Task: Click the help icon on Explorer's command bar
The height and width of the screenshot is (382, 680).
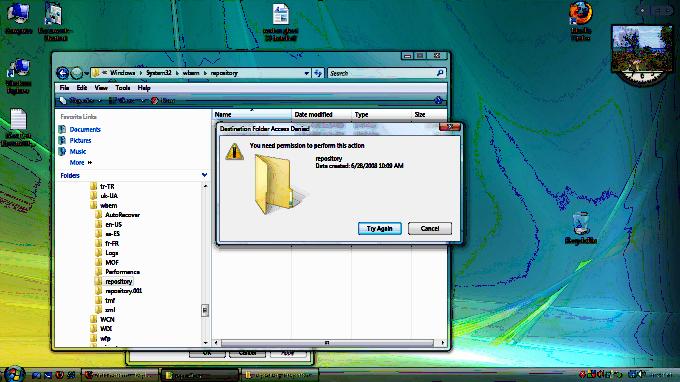Action: 438,100
